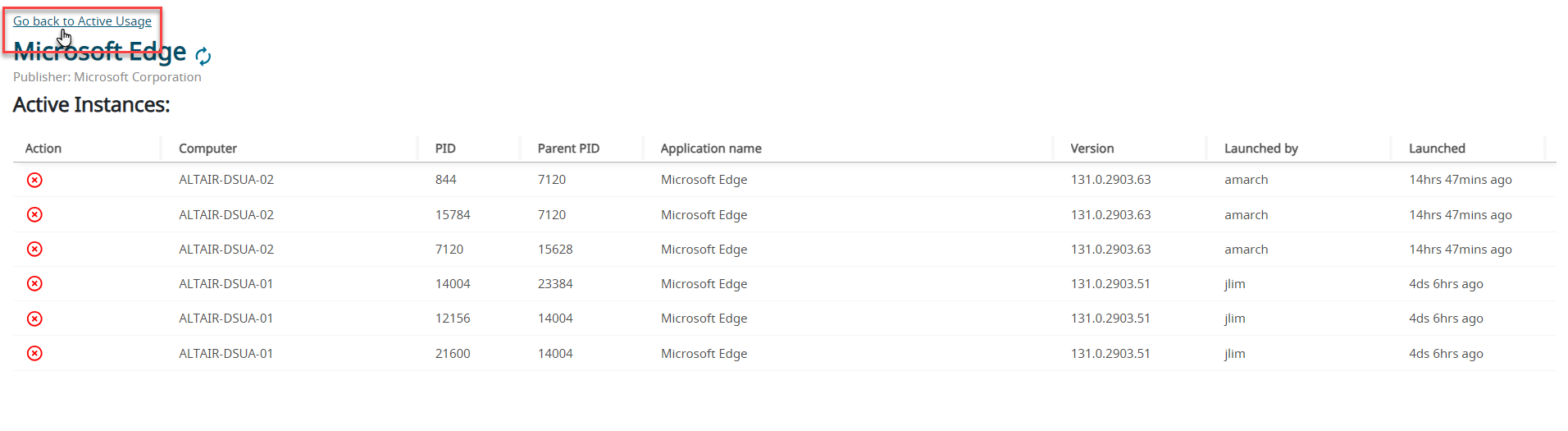Click the Version column header
This screenshot has width=1568, height=431.
1092,149
